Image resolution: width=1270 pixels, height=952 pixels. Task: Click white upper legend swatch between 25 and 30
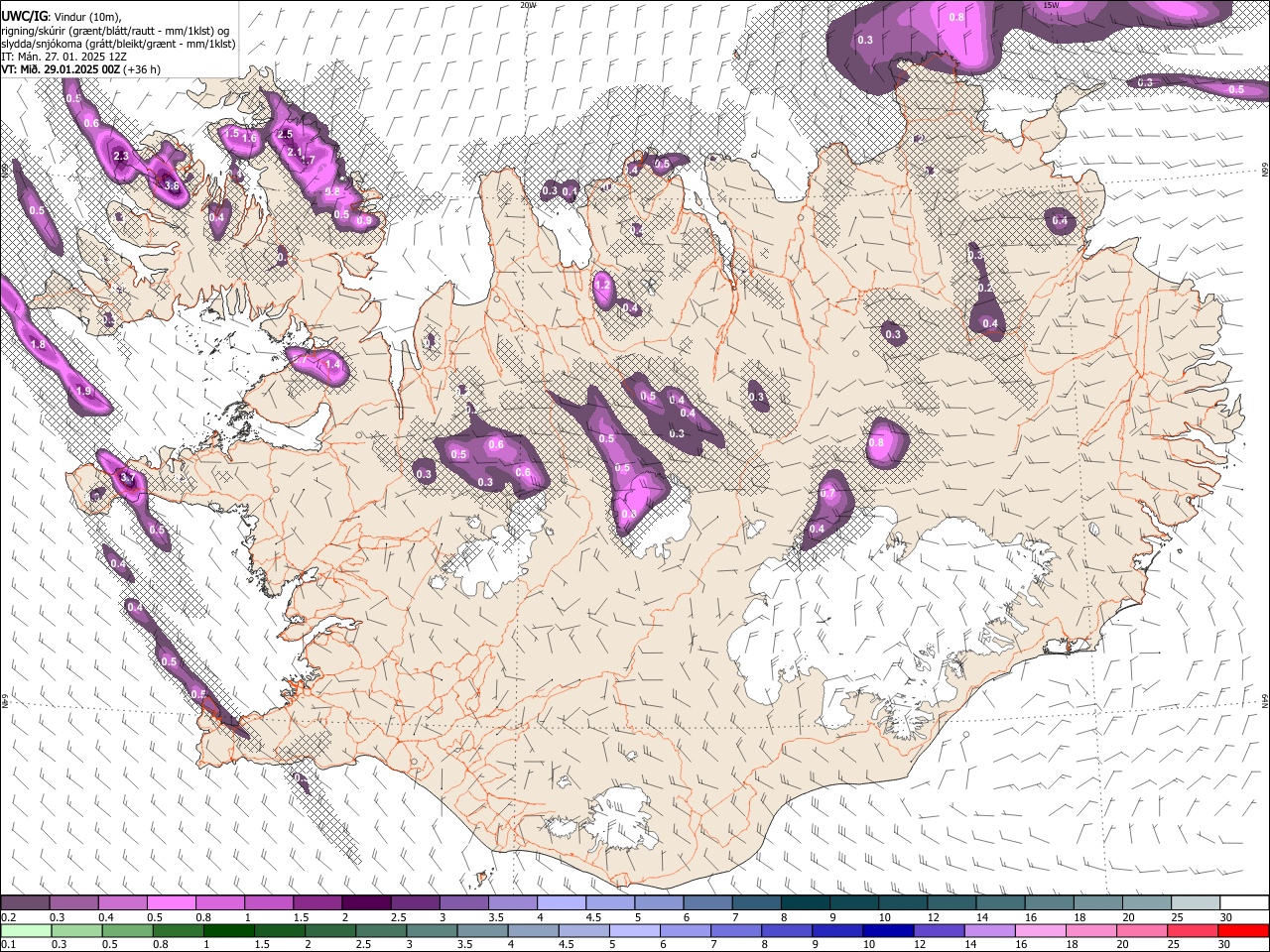pyautogui.click(x=1195, y=903)
